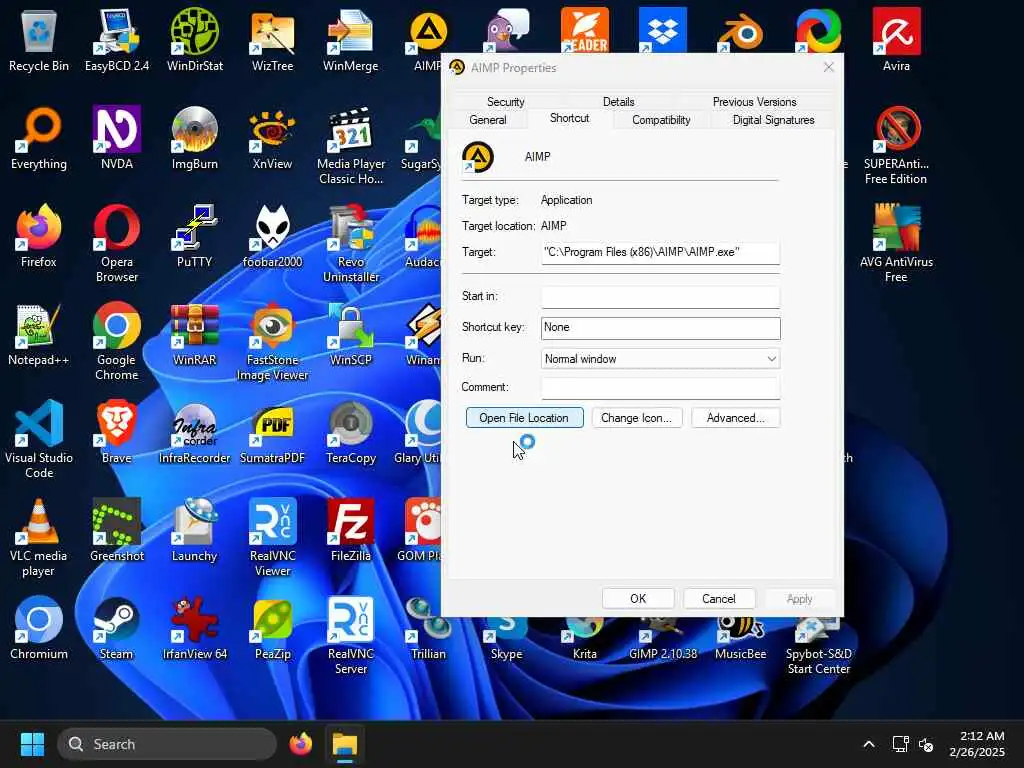Select the WinRAR desktop shortcut
The image size is (1024, 768).
point(195,334)
